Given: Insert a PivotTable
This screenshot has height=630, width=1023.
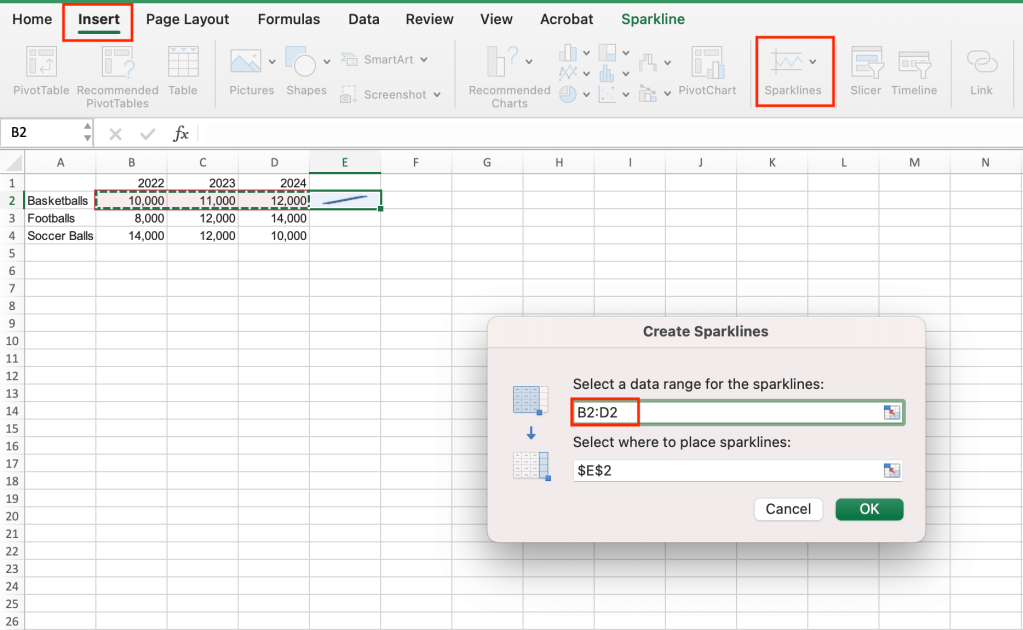Looking at the screenshot, I should pos(41,71).
